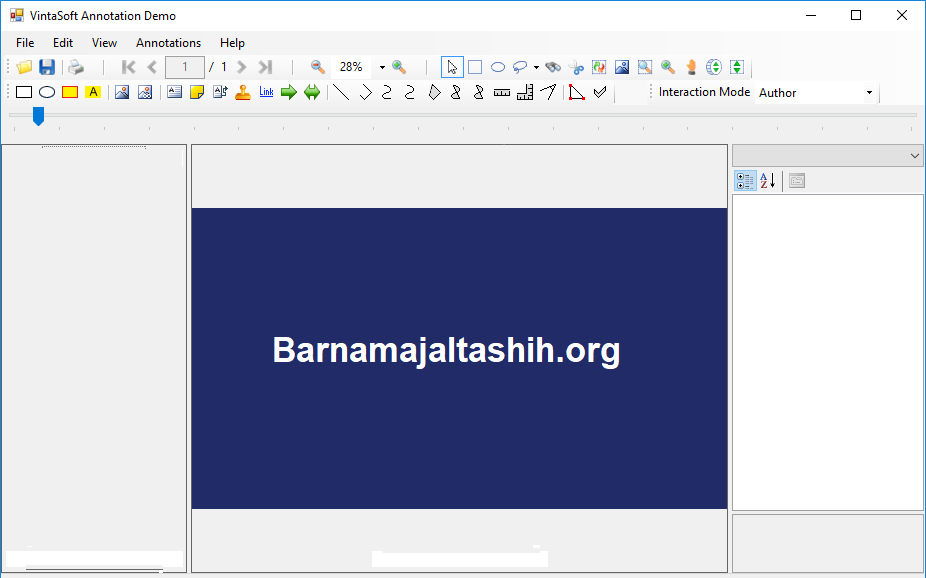This screenshot has width=926, height=578.
Task: Switch property grid to categorized view
Action: coord(745,181)
